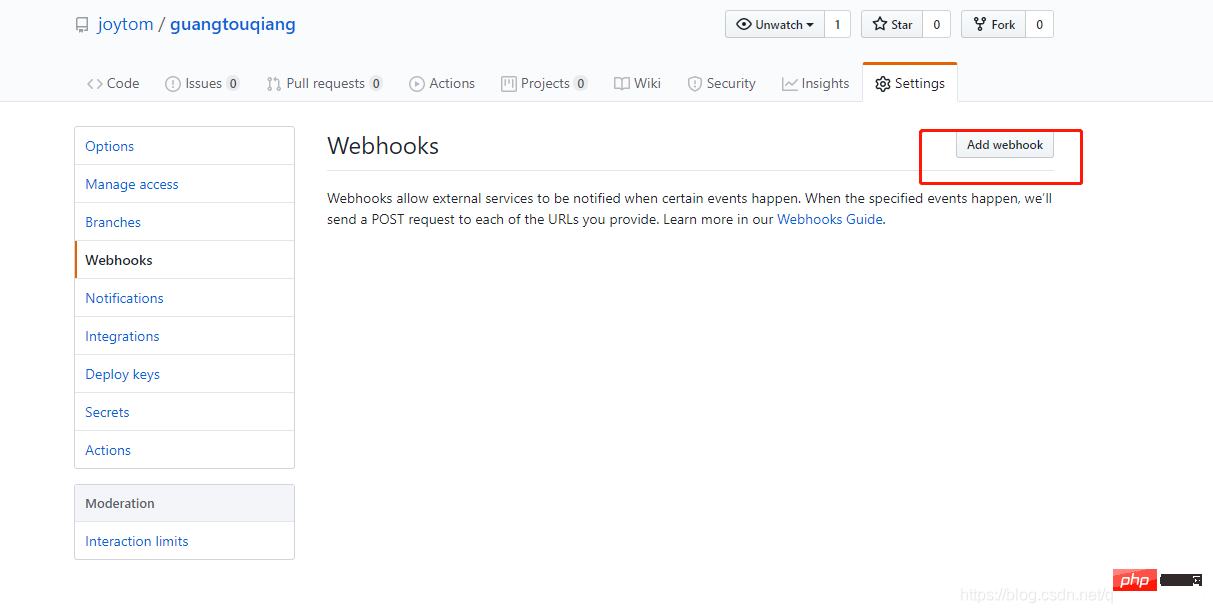The width and height of the screenshot is (1213, 613).
Task: Switch to the Wiki tab
Action: (638, 84)
